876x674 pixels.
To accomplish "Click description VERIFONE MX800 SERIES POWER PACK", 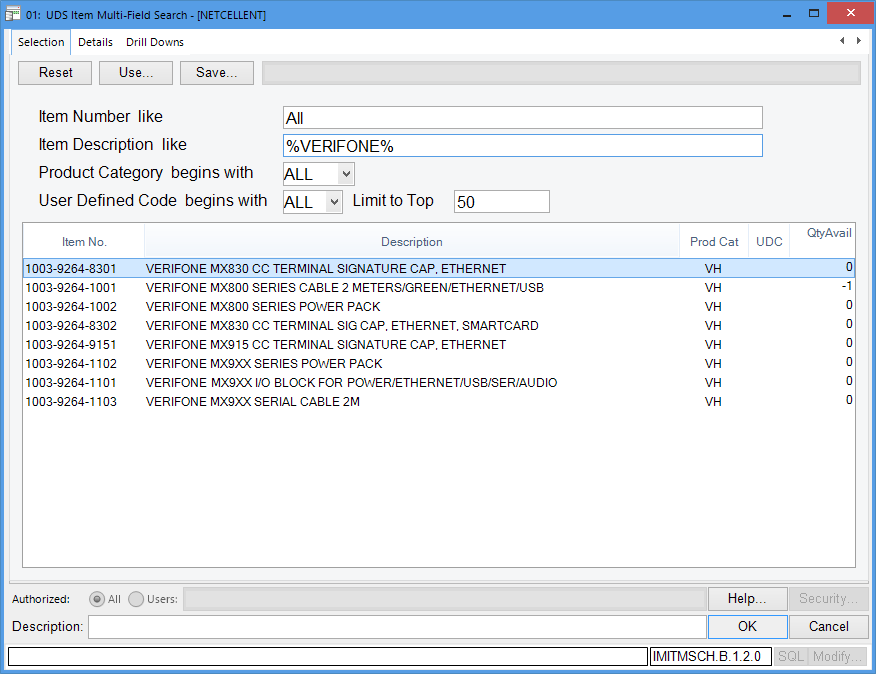I will point(263,306).
